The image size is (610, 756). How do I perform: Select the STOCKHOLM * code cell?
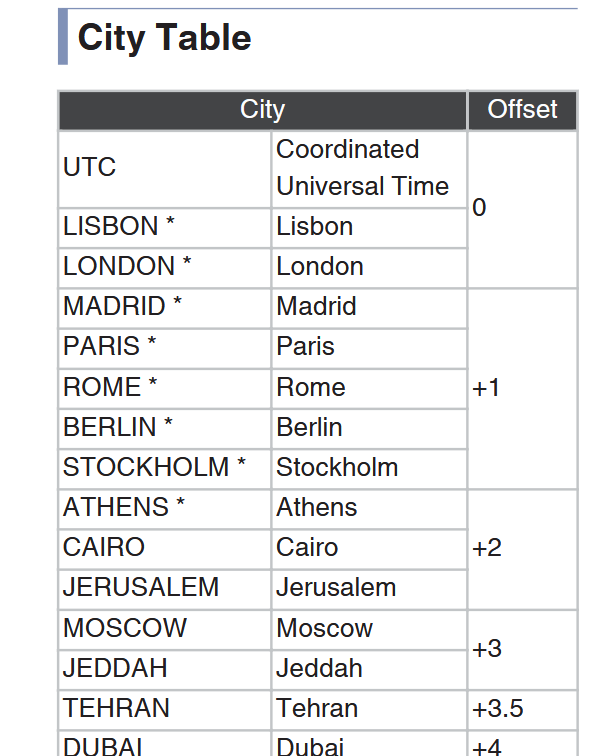164,469
